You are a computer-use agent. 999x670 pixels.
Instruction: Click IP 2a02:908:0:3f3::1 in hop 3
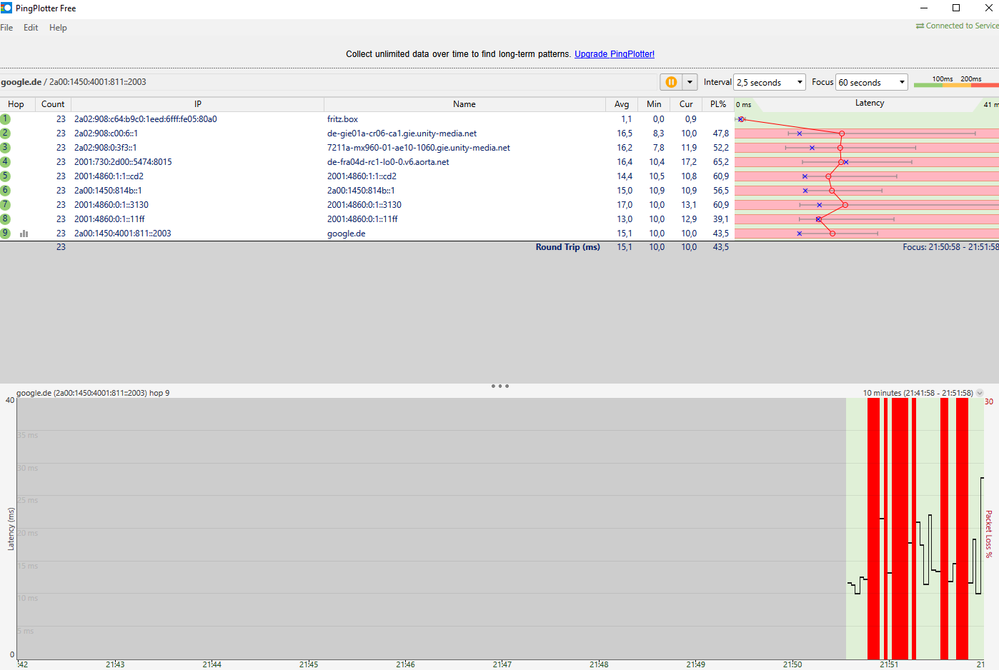tap(105, 148)
